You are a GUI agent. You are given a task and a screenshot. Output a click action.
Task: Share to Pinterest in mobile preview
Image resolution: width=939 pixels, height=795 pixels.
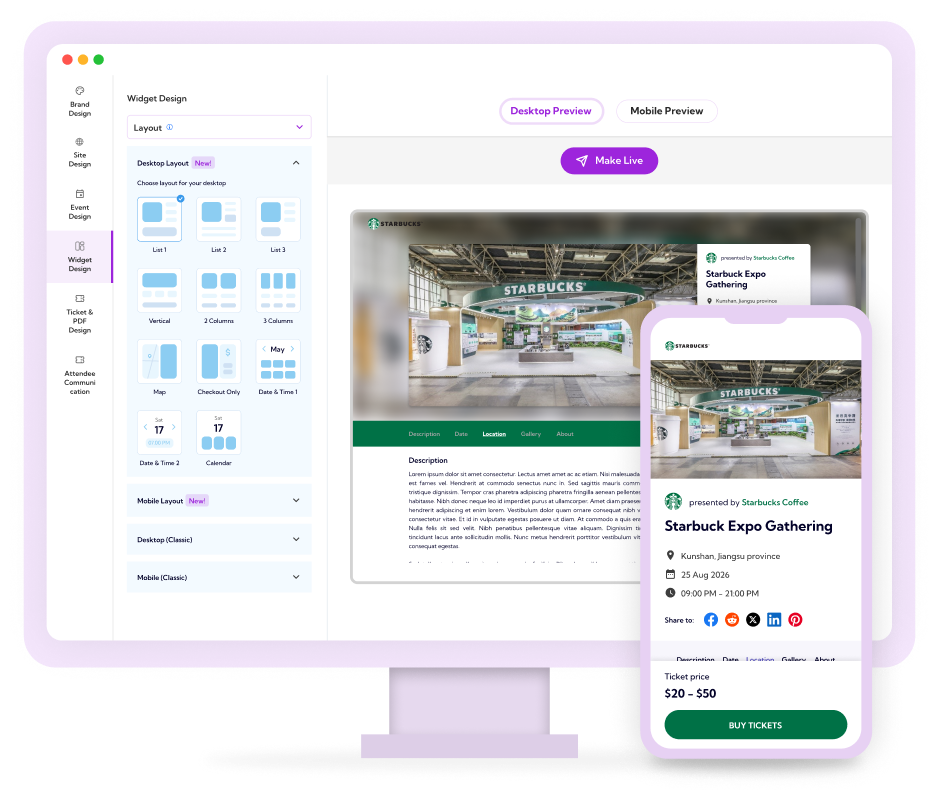click(x=795, y=620)
